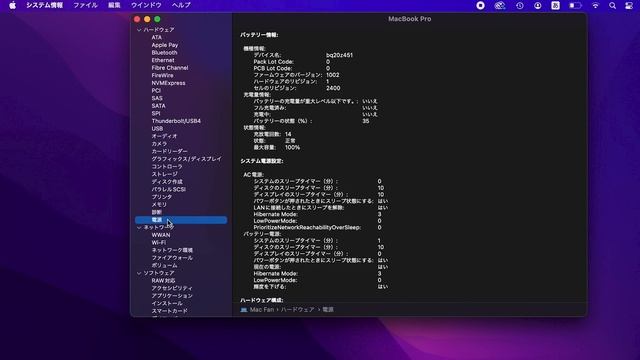Select Fibre Channel in sidebar
Image resolution: width=640 pixels, height=360 pixels.
pos(170,68)
